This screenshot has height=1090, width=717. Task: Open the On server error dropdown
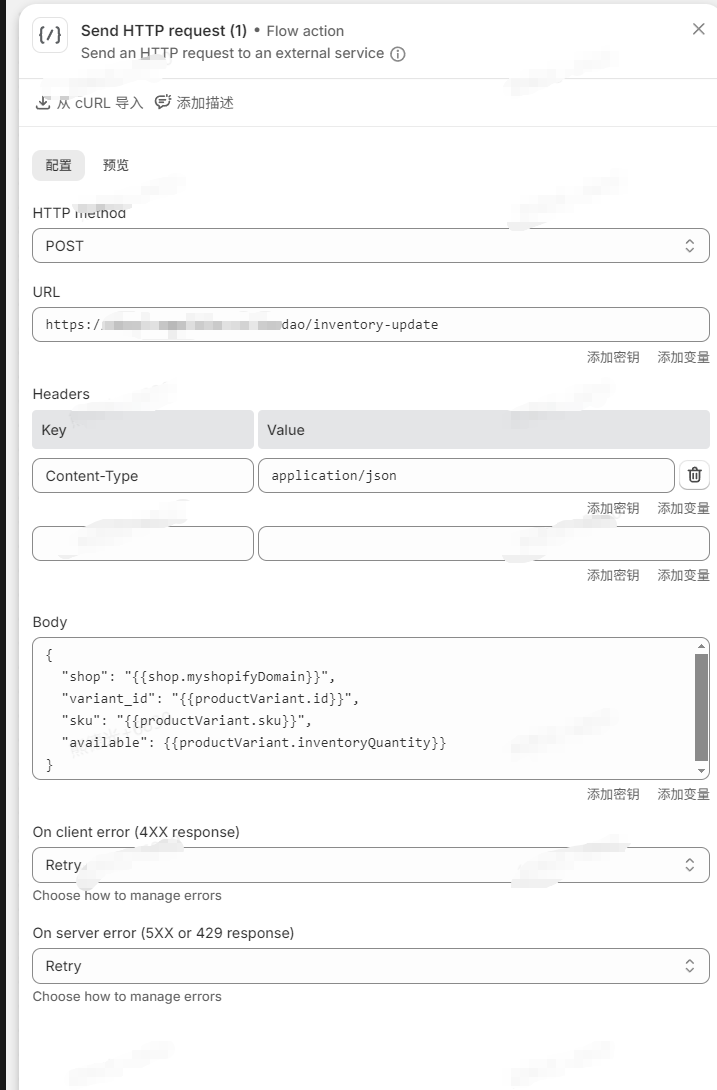click(x=370, y=966)
